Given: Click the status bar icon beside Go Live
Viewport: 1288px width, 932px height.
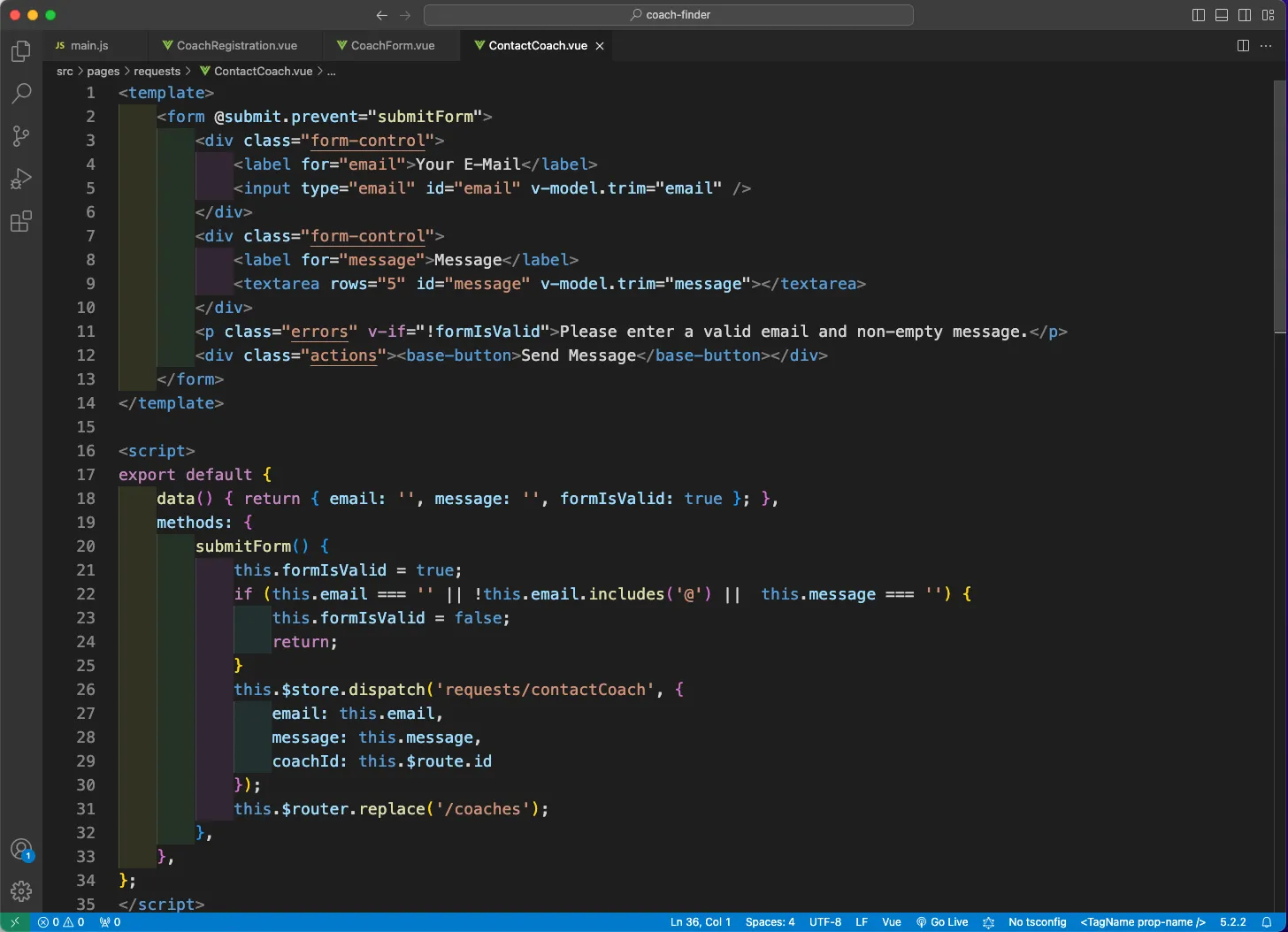Looking at the screenshot, I should [989, 922].
